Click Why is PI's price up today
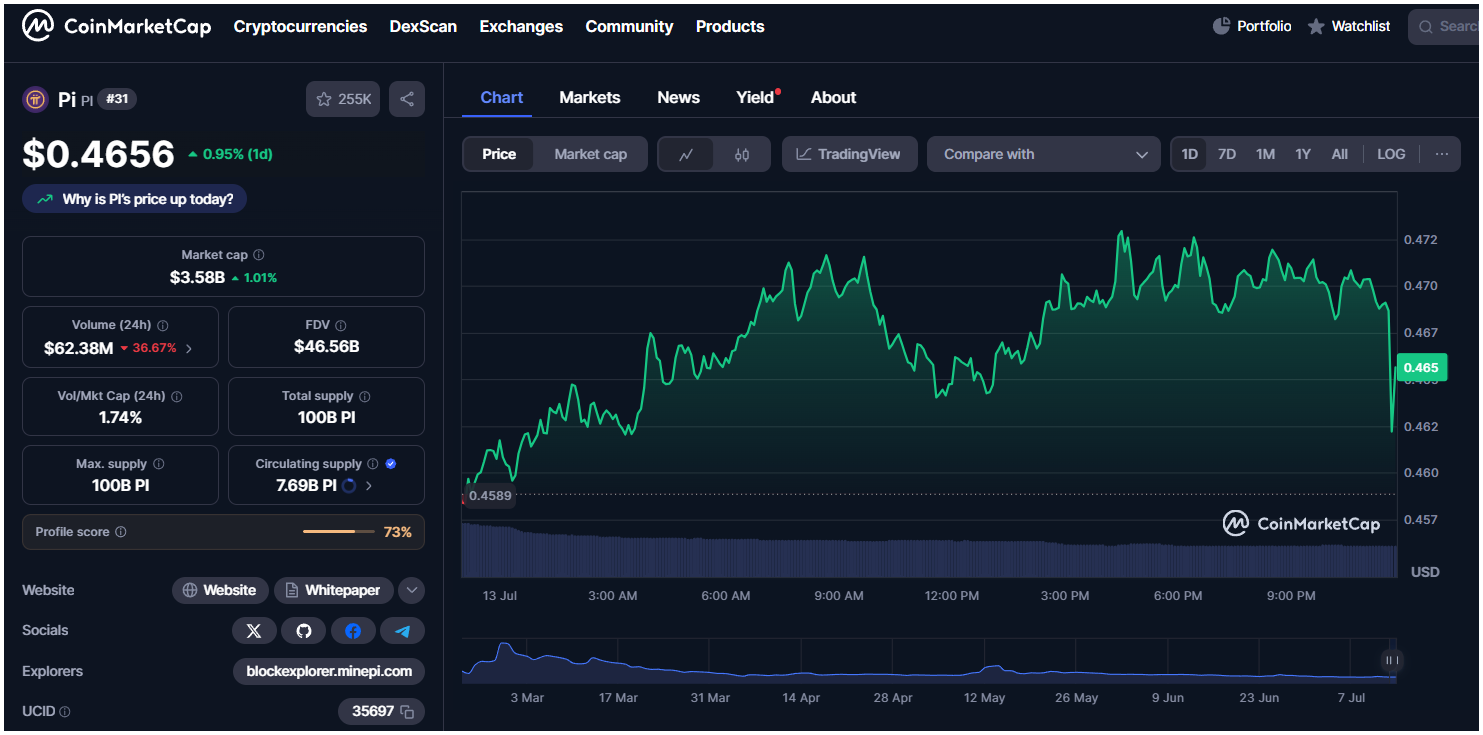Viewport: 1483px width, 735px height. 134,199
